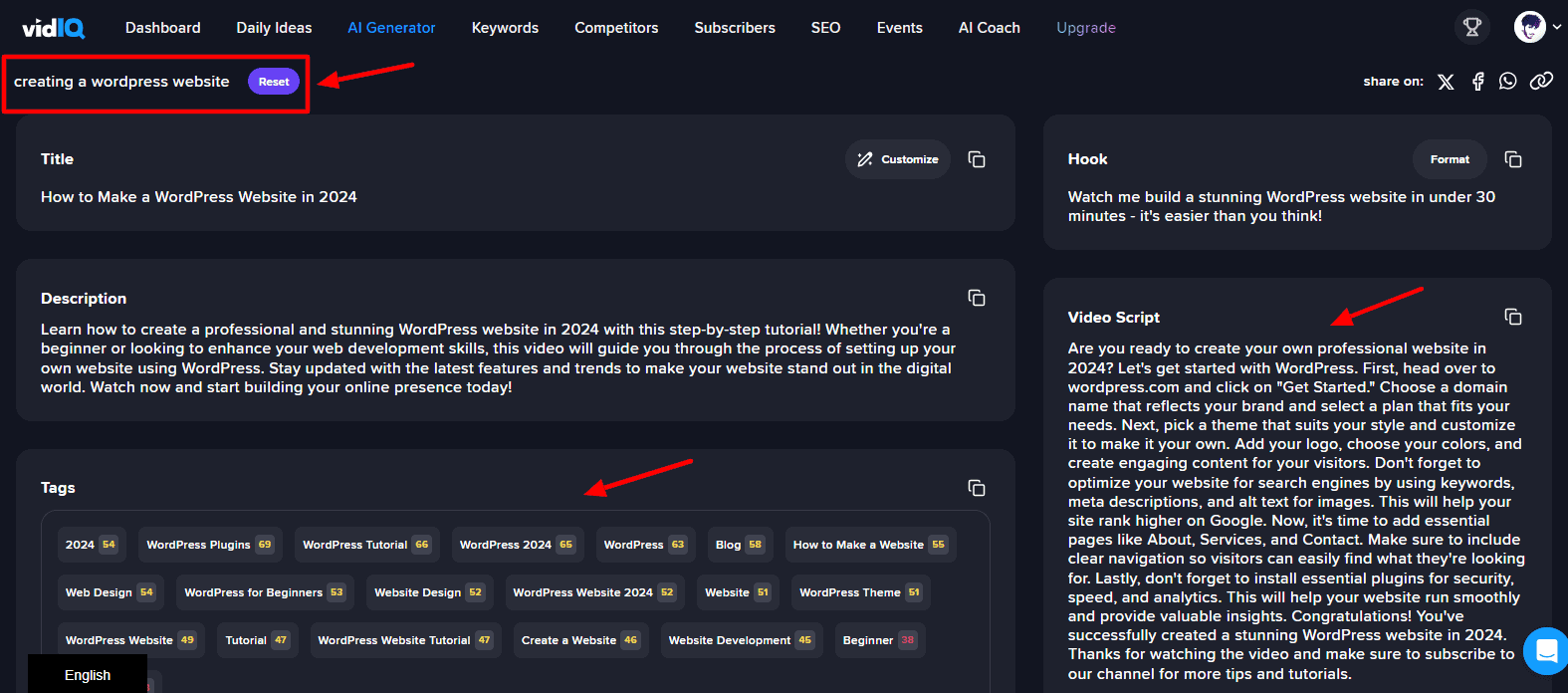1568x693 pixels.
Task: Go to the Competitors tab
Action: tap(616, 28)
